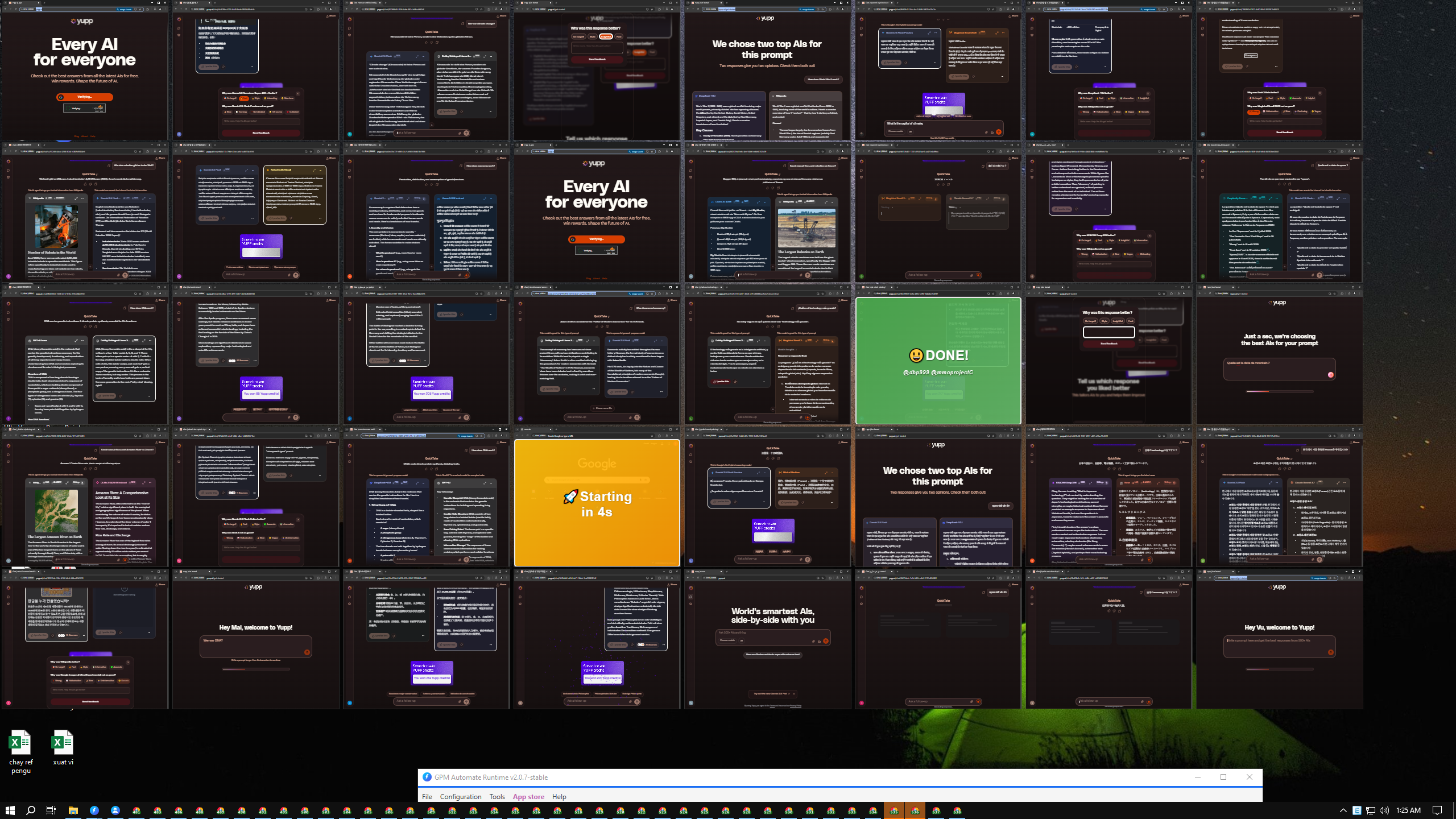This screenshot has height=819, width=1456.
Task: Open Task View from the taskbar
Action: [51, 810]
